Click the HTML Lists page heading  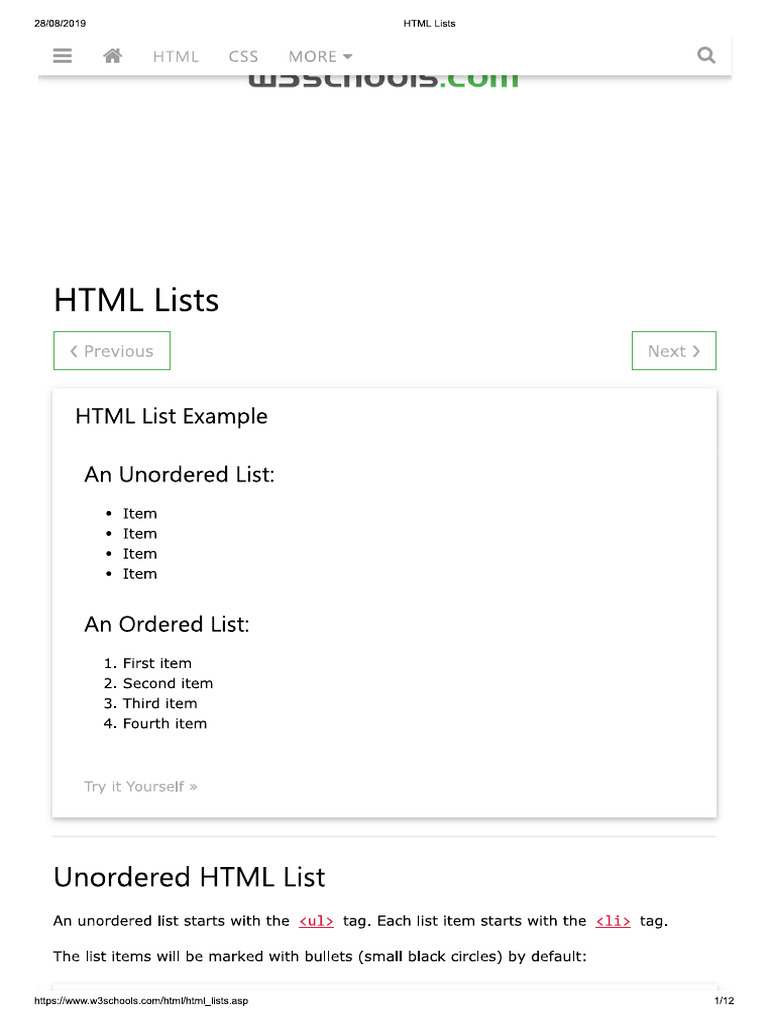pos(136,300)
